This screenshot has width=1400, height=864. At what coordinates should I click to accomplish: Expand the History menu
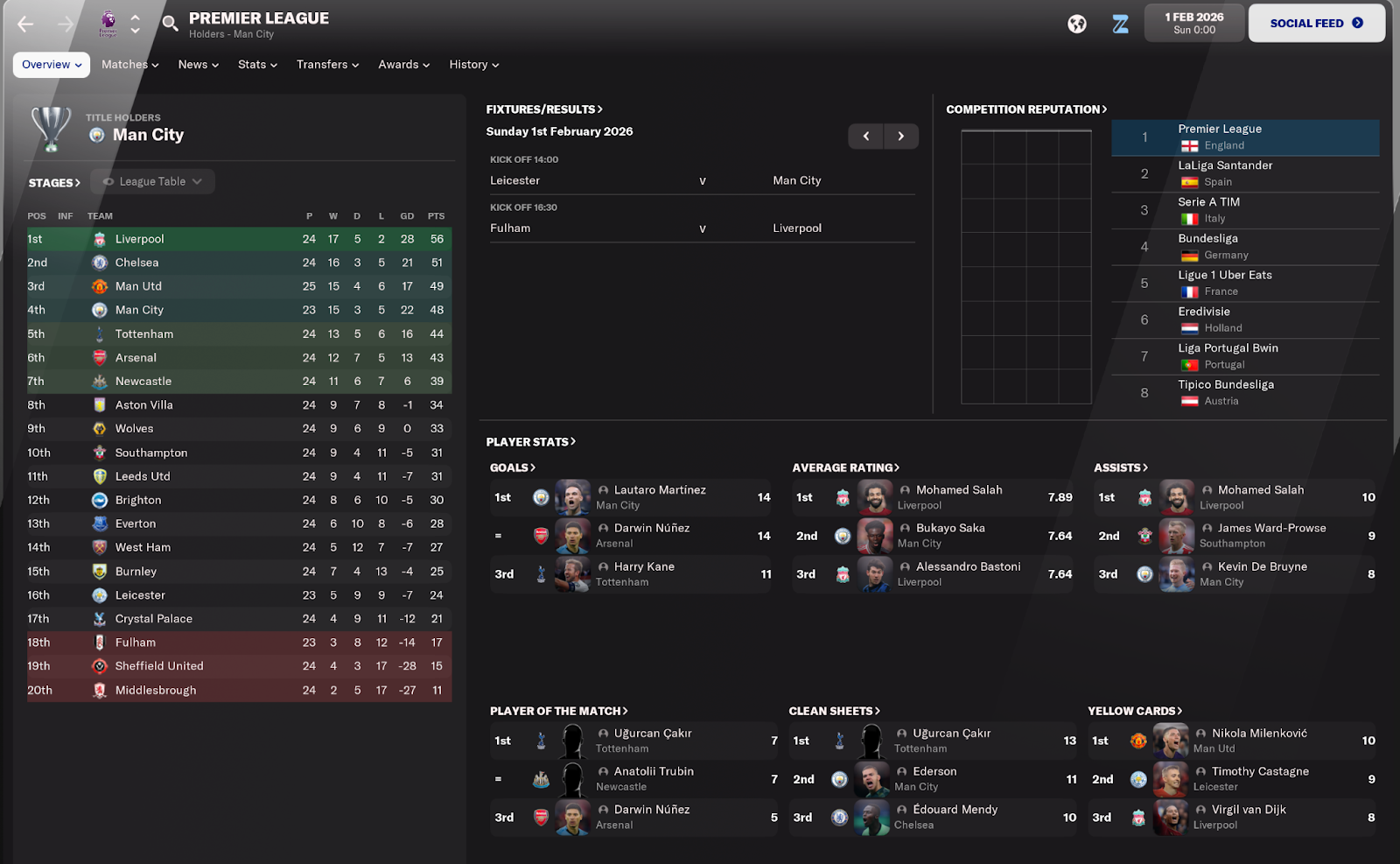coord(473,65)
